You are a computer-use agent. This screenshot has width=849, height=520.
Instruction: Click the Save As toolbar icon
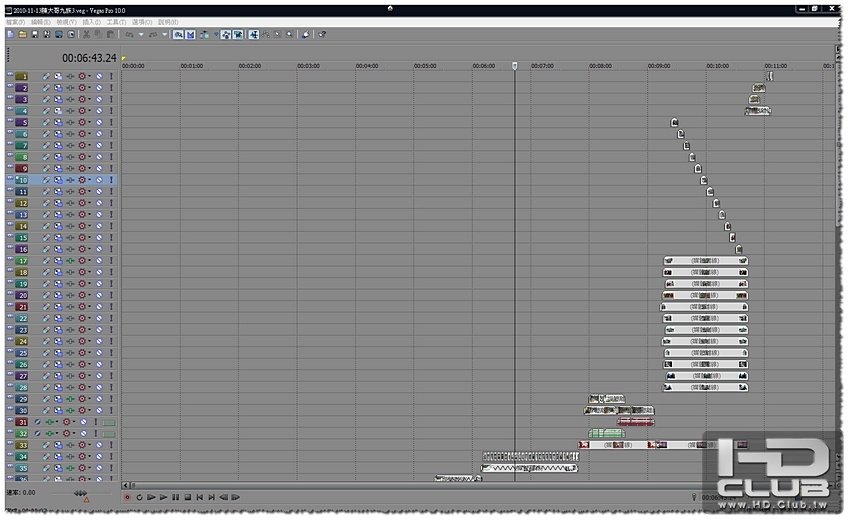pyautogui.click(x=47, y=34)
